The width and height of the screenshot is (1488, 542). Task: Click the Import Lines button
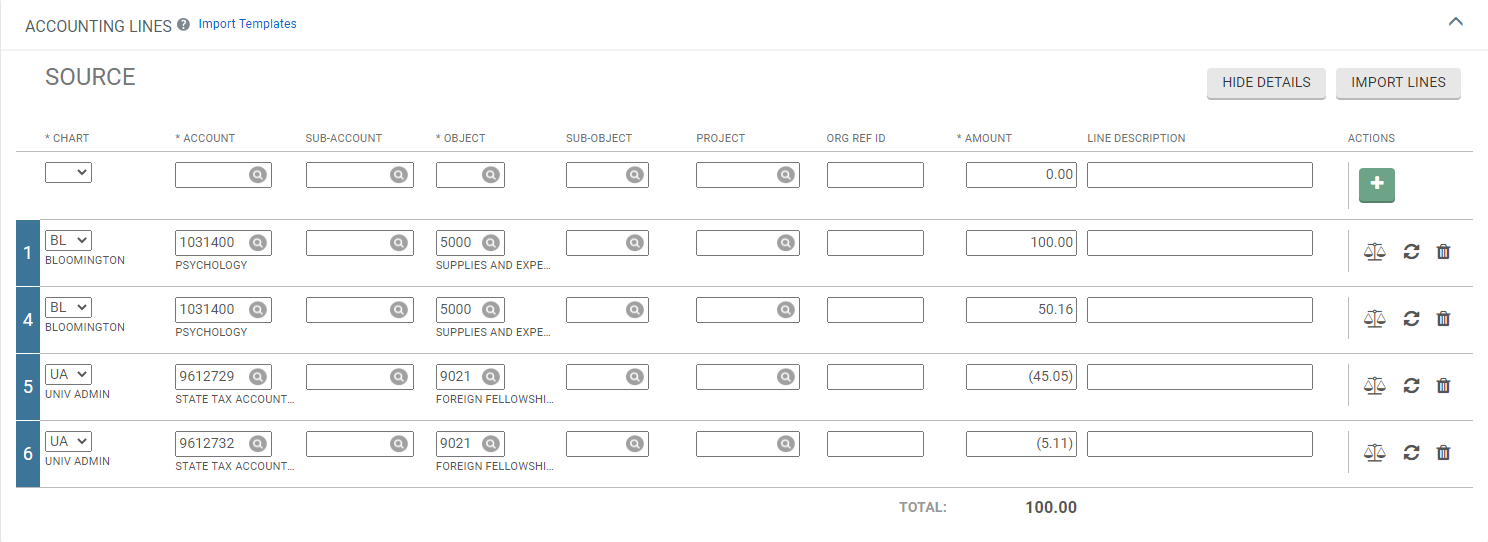click(1398, 83)
